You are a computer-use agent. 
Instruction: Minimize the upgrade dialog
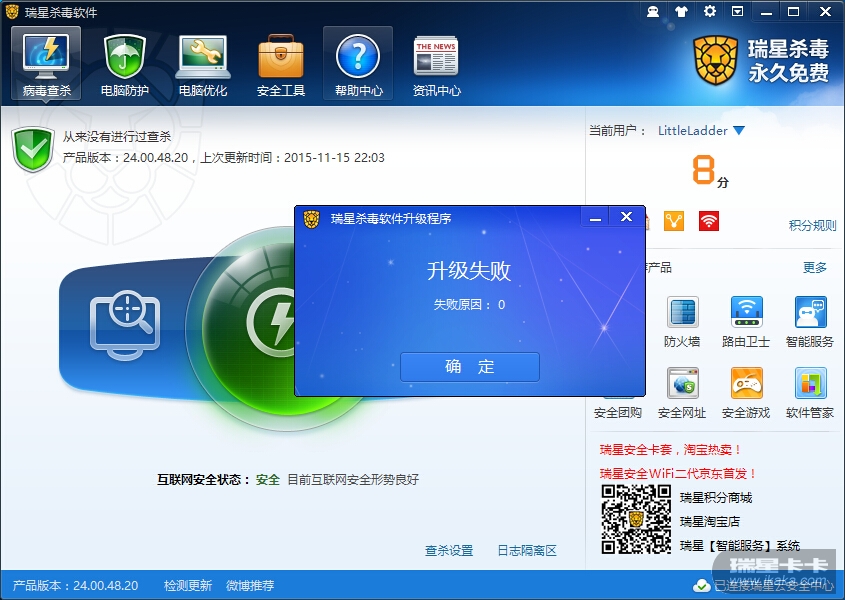pyautogui.click(x=595, y=217)
